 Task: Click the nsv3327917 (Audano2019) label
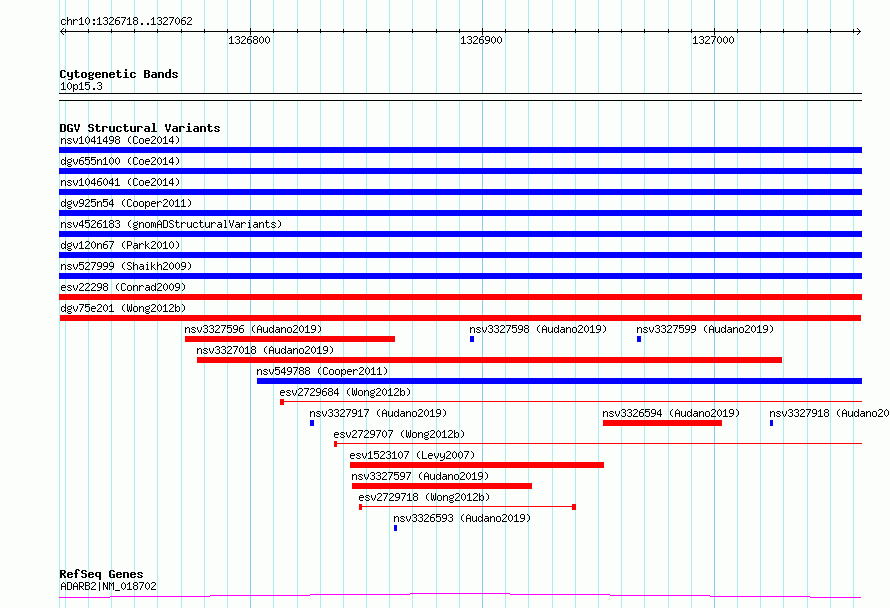pyautogui.click(x=378, y=413)
